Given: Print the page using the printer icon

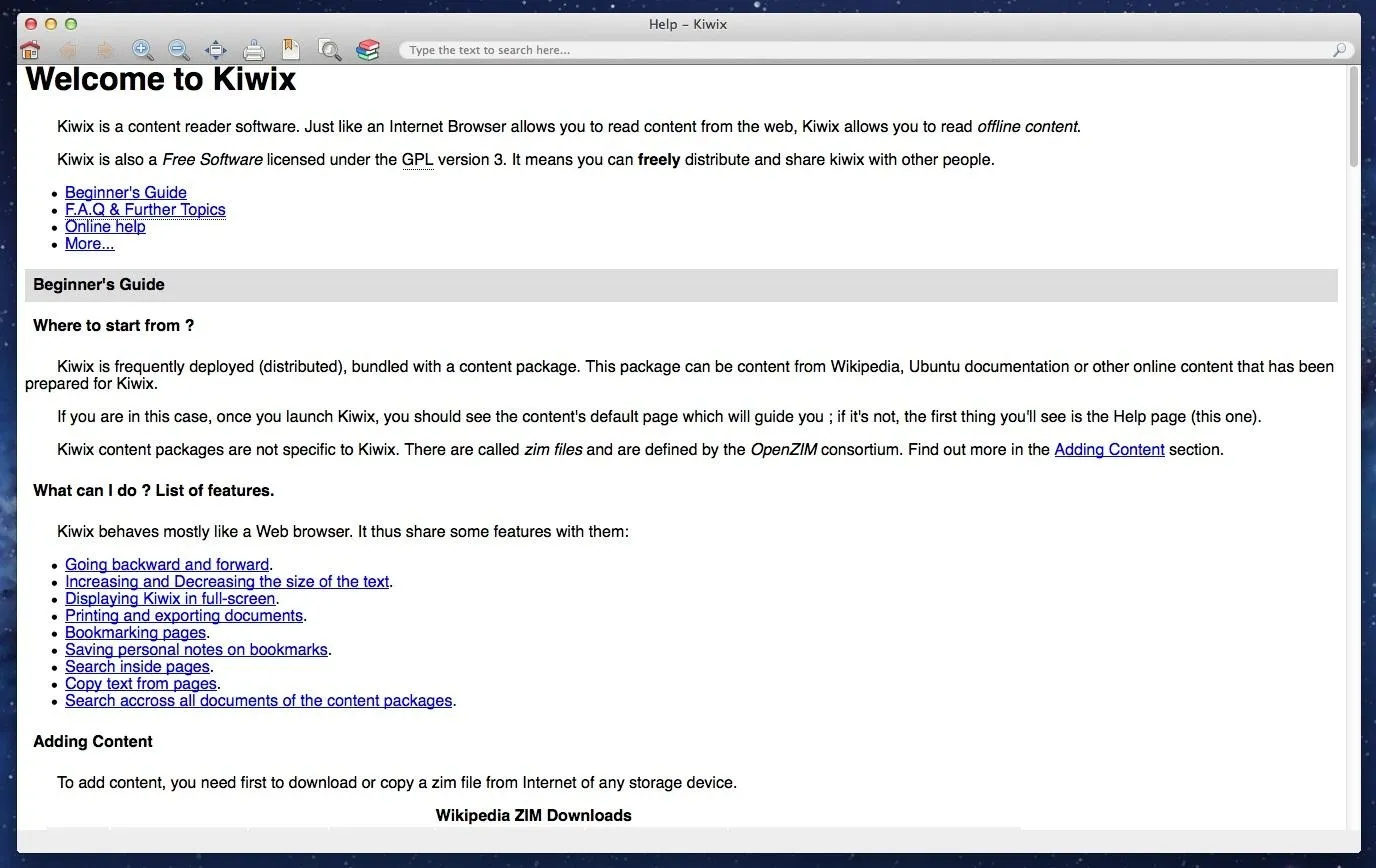Looking at the screenshot, I should (254, 50).
